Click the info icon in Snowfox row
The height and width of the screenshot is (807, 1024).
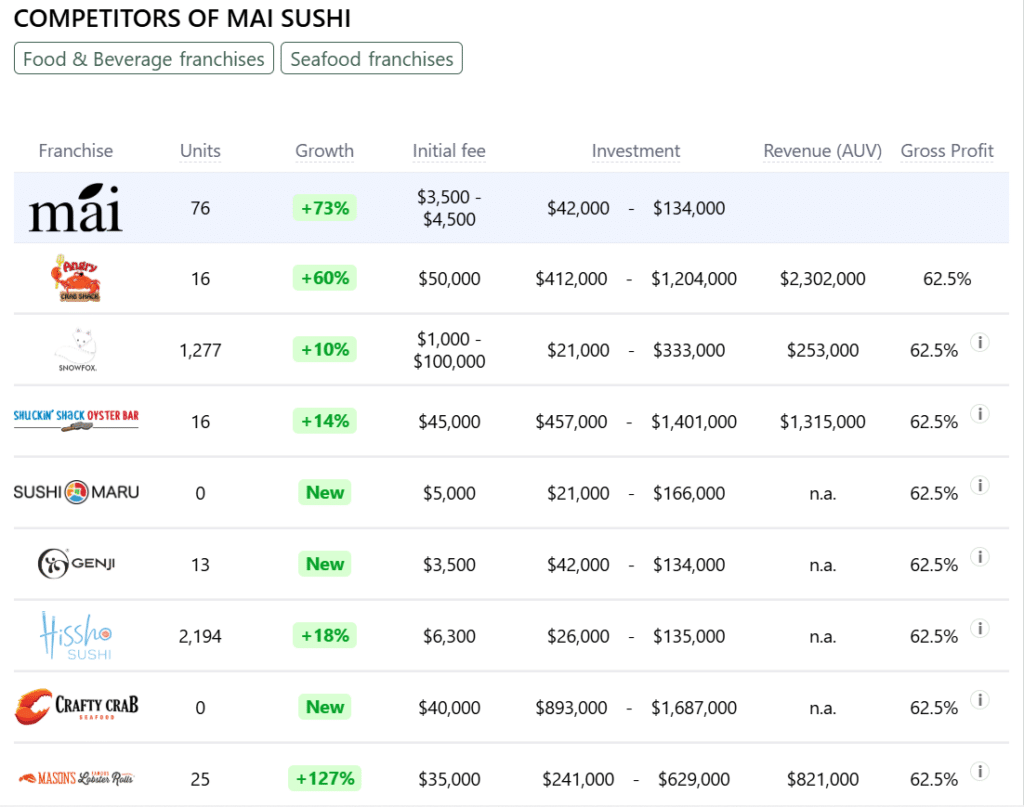pyautogui.click(x=980, y=342)
